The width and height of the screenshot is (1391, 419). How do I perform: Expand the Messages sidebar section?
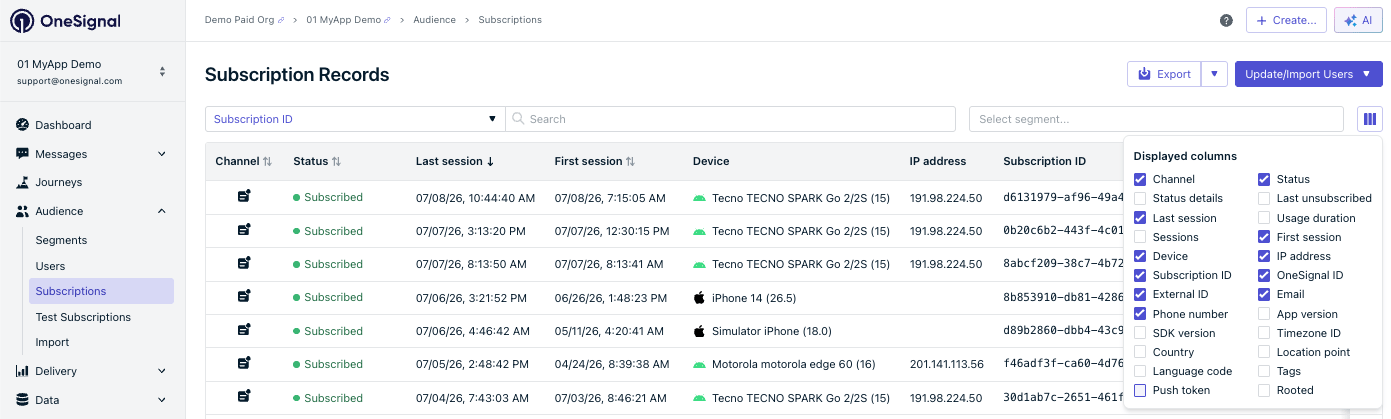(x=162, y=154)
